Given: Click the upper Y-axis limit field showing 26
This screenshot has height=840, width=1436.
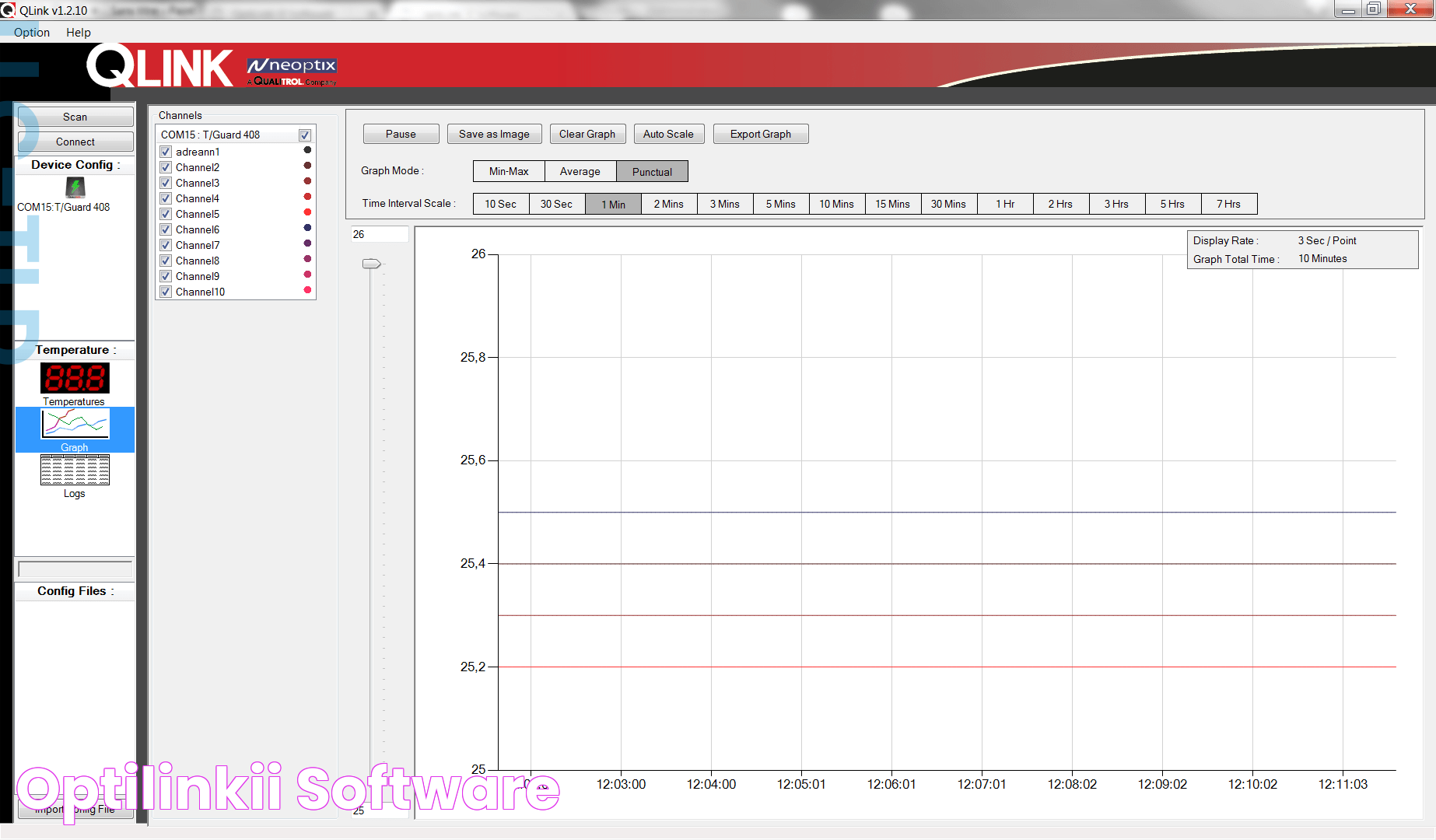Looking at the screenshot, I should (380, 234).
